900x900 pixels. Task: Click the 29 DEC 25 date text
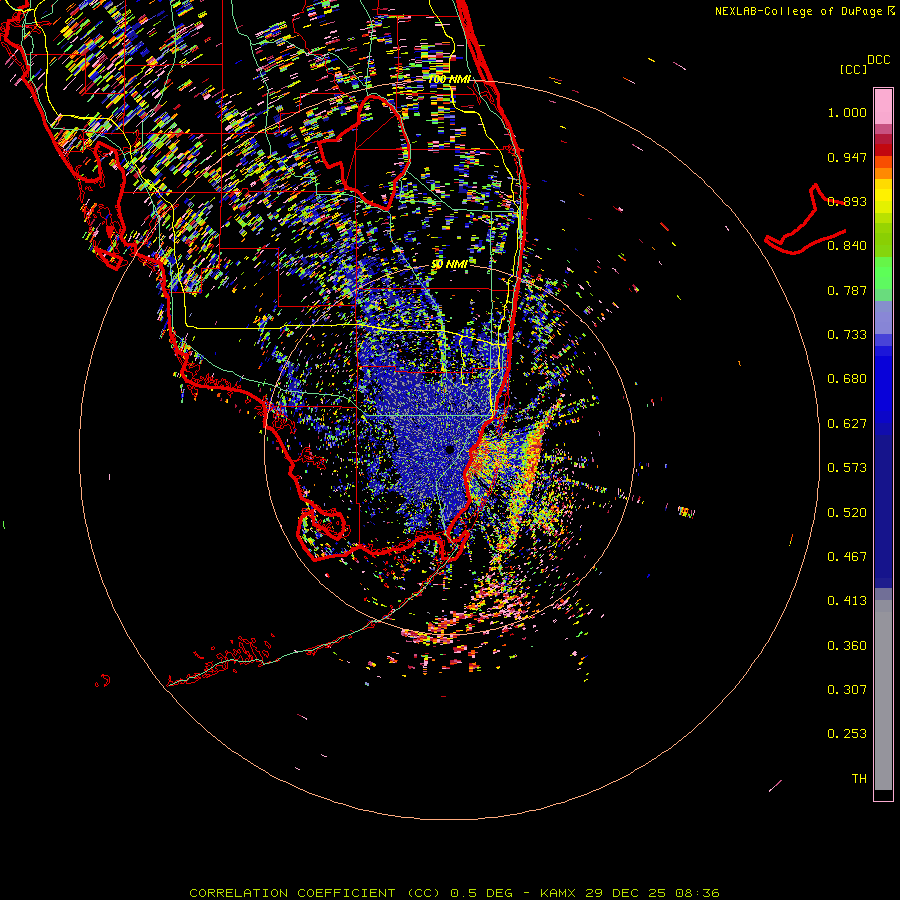(x=625, y=893)
